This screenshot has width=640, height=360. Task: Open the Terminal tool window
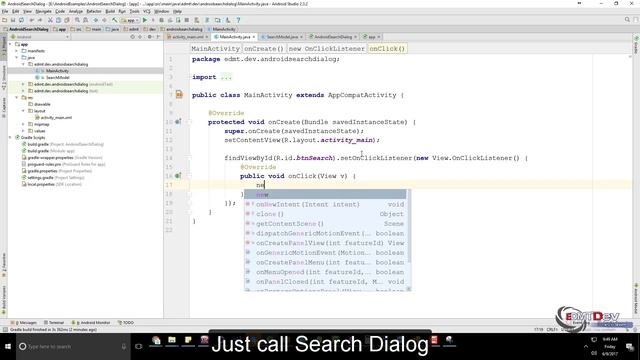54,322
